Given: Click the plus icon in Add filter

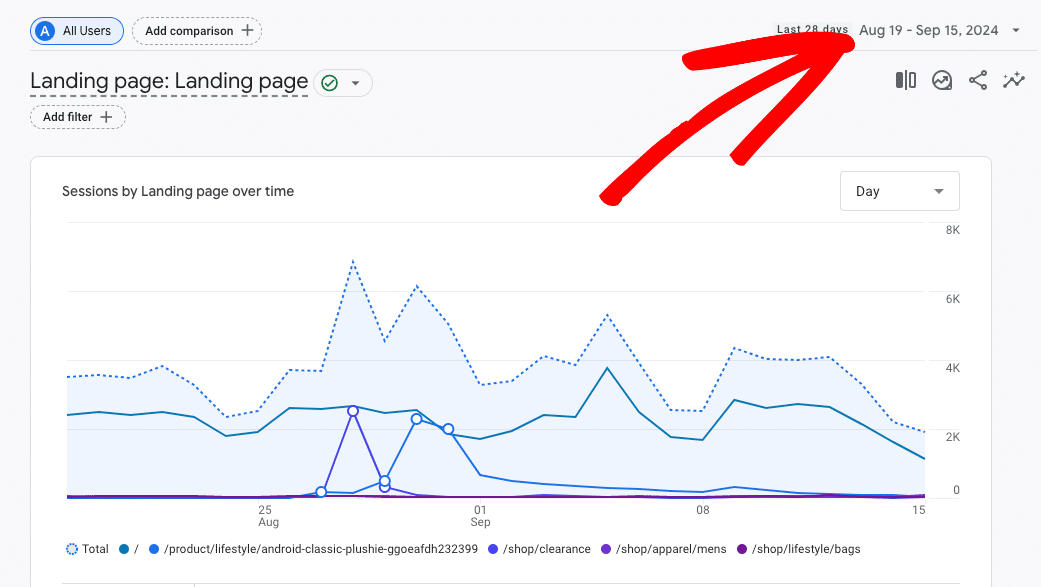Looking at the screenshot, I should [x=107, y=117].
